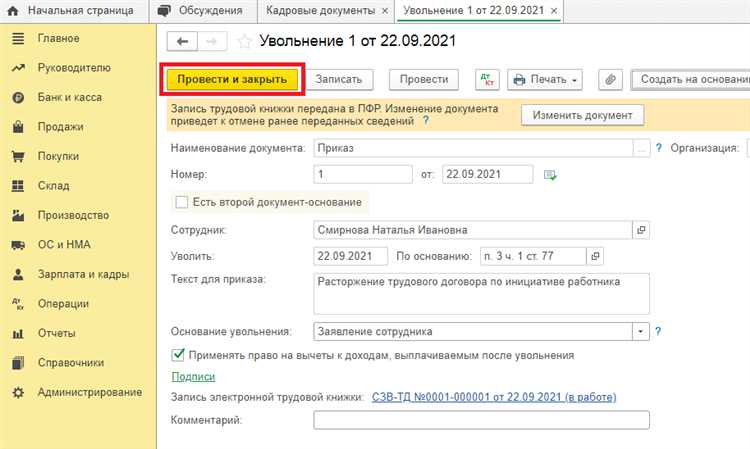Viewport: 750px width, 449px height.
Task: Open employee Смирнова card icon
Action: (641, 230)
